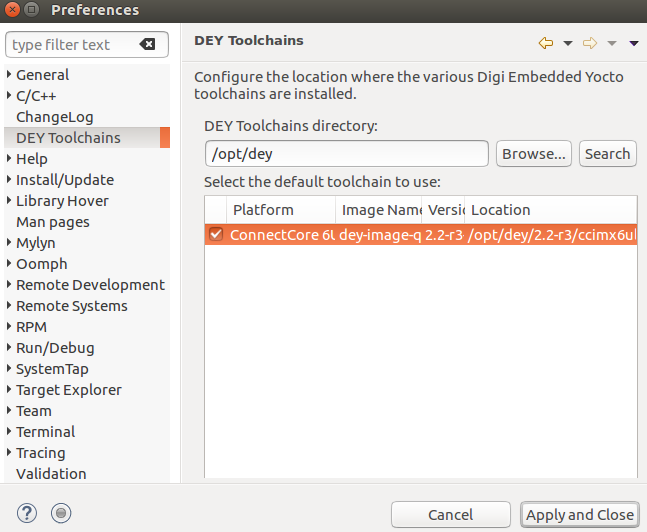Select General in the preferences tree

coord(43,75)
